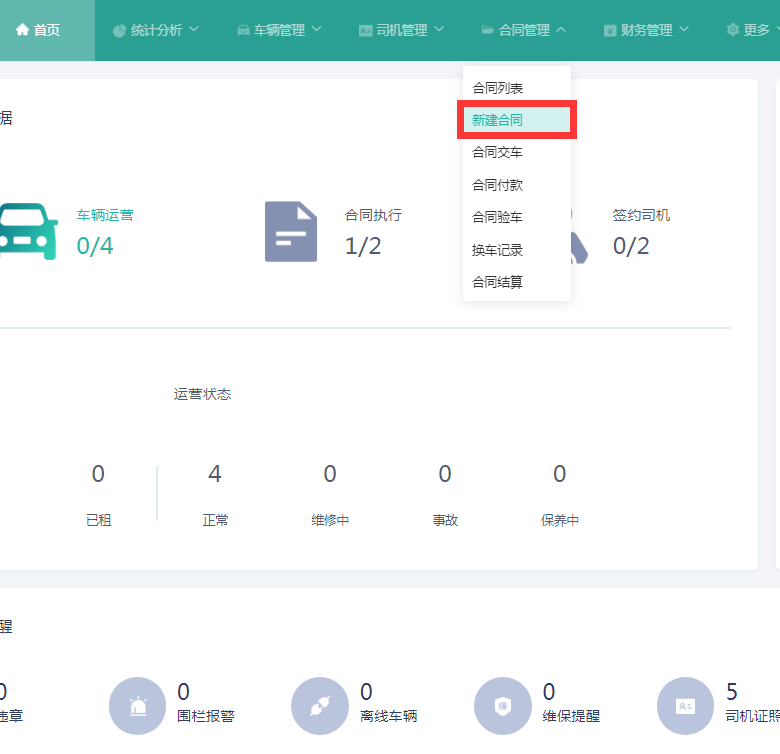Click the 维保提醒 shield icon
The height and width of the screenshot is (754, 780).
(503, 706)
